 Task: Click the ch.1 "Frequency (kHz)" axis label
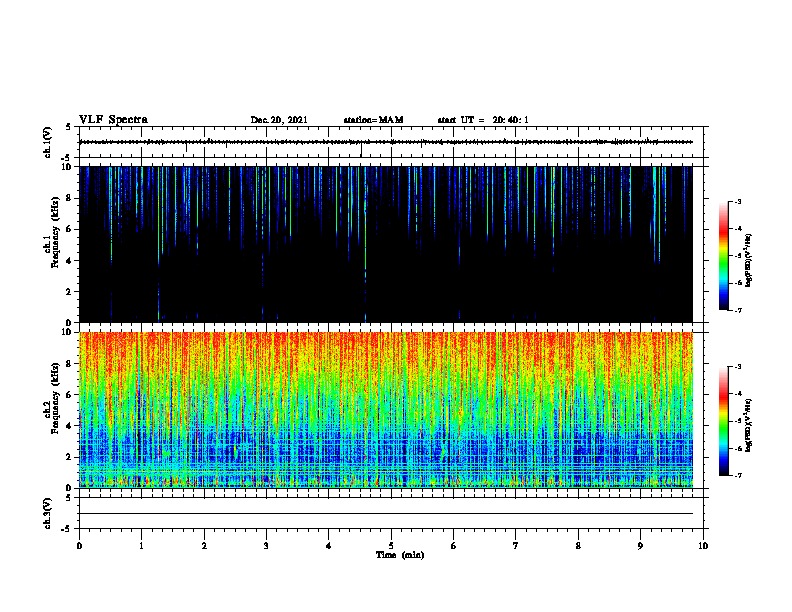tap(55, 232)
